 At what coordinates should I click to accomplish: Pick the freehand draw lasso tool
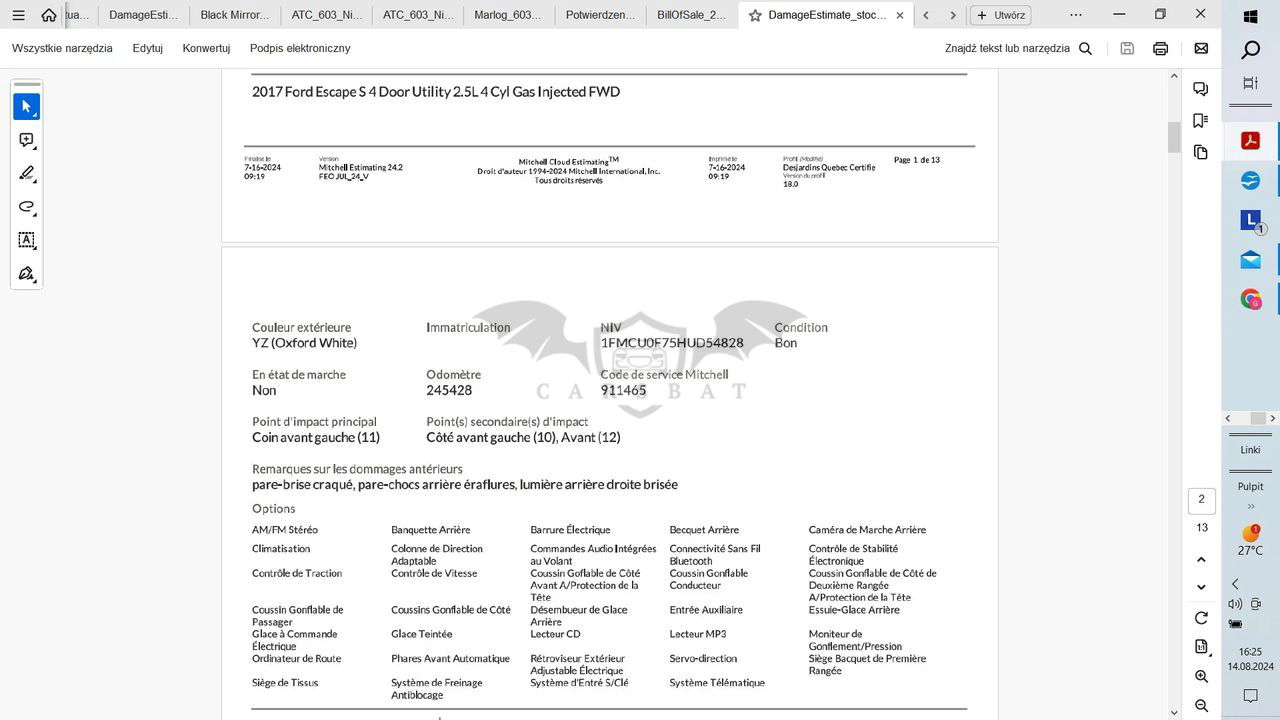click(27, 207)
